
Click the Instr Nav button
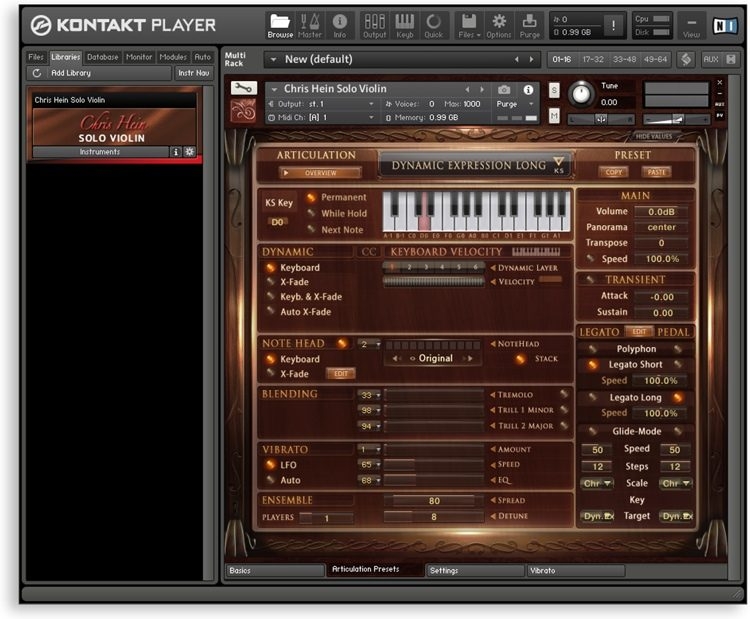pos(194,73)
